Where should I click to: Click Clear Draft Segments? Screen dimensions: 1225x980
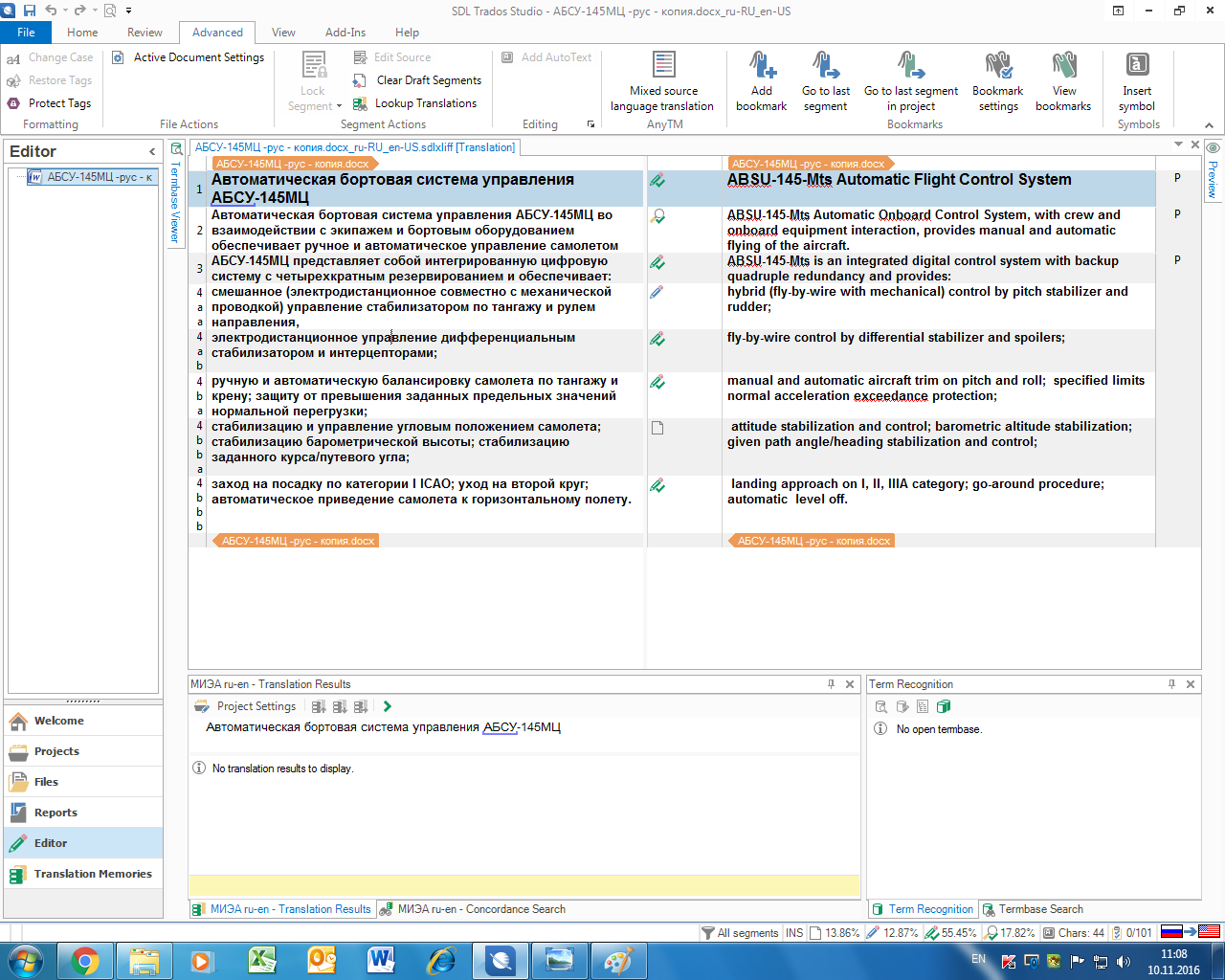pyautogui.click(x=417, y=80)
